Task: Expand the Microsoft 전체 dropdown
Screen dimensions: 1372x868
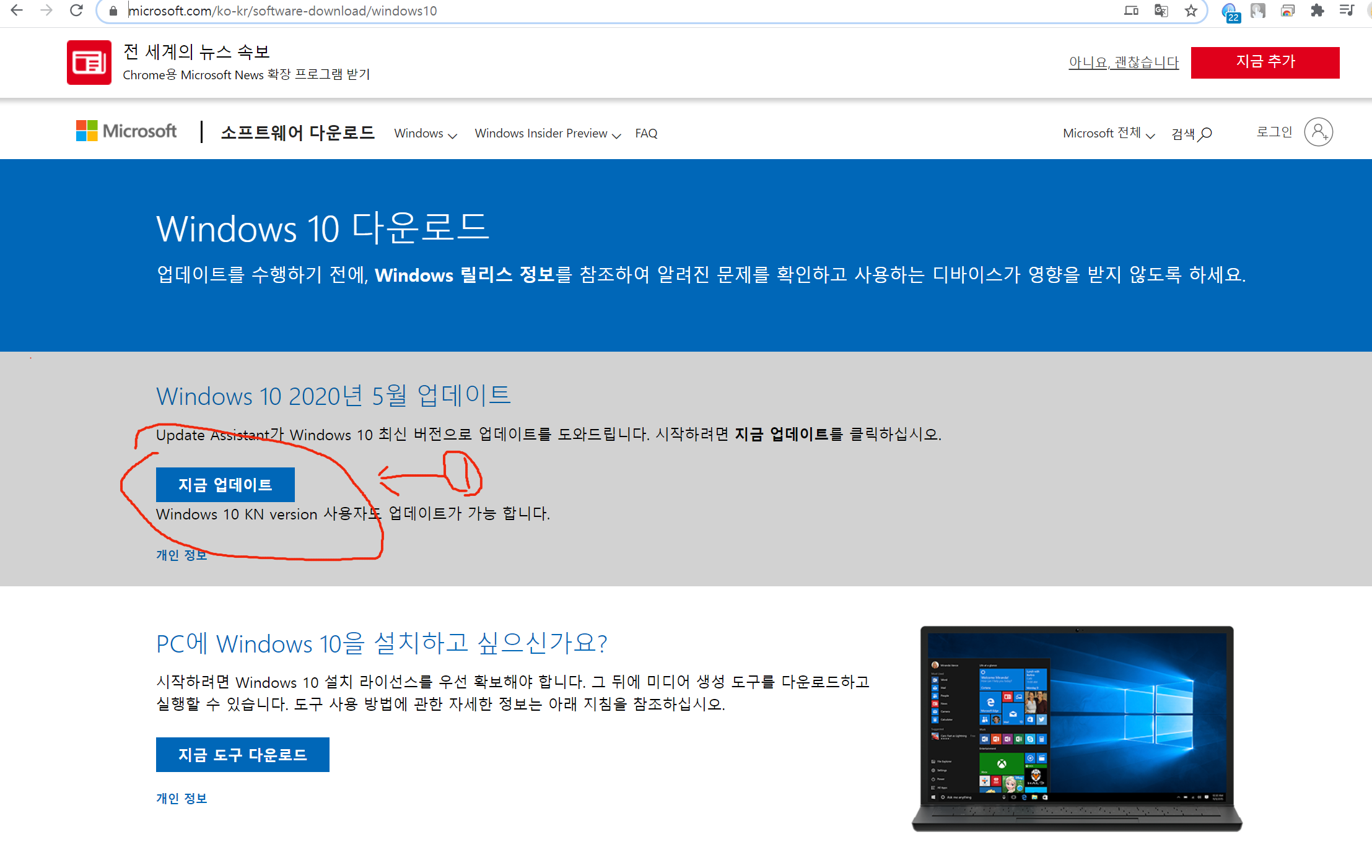Action: pos(1108,134)
